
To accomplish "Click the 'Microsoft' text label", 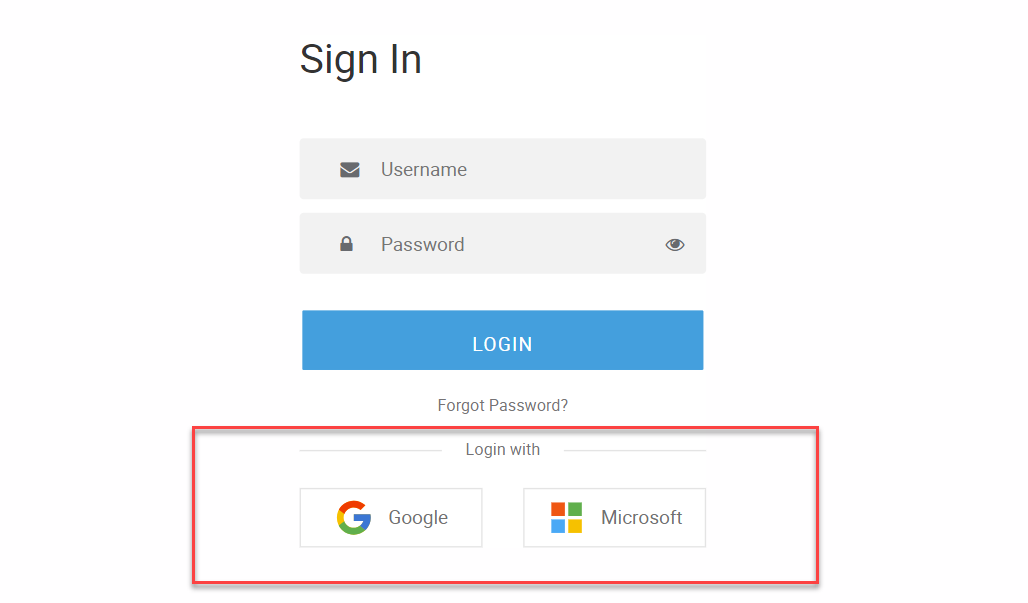I will 641,518.
